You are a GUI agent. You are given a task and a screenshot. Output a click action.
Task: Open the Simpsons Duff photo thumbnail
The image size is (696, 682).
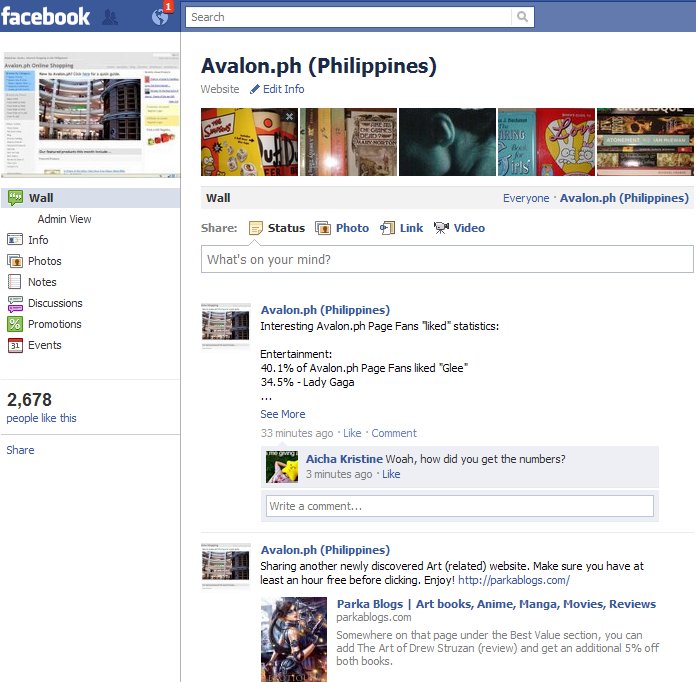pyautogui.click(x=249, y=142)
